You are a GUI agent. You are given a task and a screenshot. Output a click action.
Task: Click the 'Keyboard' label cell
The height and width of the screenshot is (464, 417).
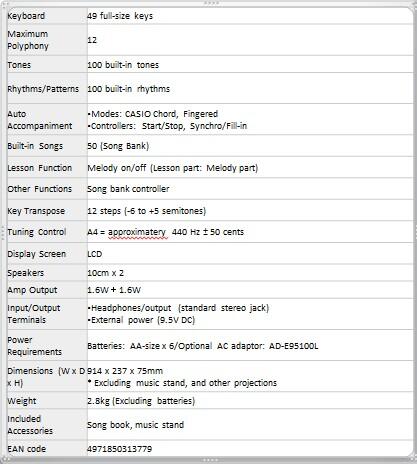coord(47,16)
